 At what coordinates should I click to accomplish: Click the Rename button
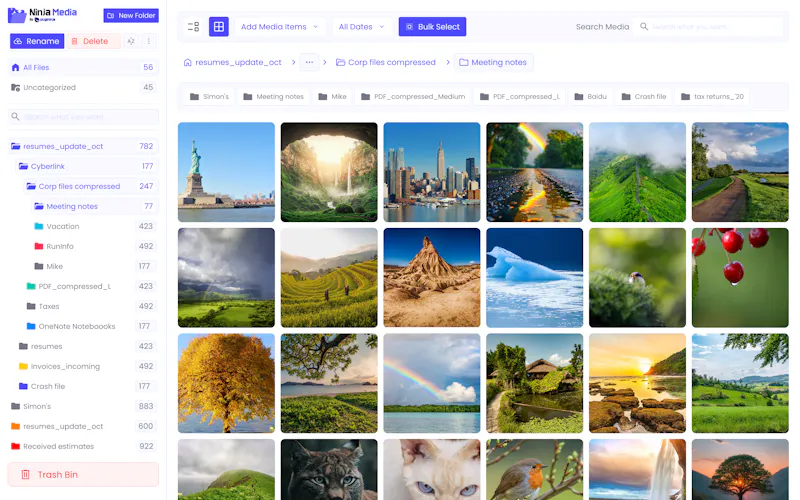[x=37, y=41]
